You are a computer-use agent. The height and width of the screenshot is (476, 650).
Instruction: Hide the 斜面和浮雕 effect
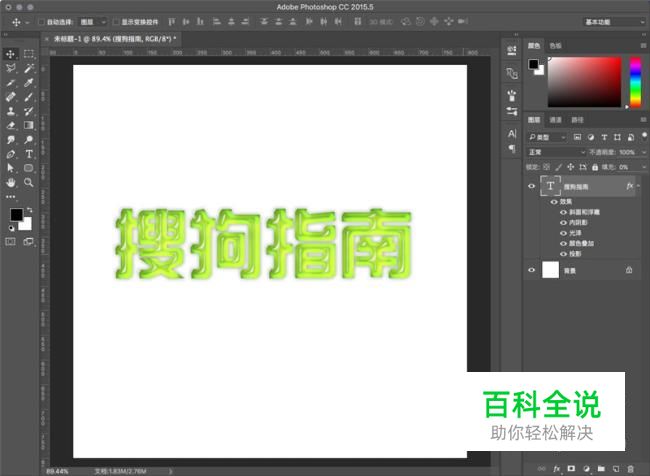pos(563,212)
